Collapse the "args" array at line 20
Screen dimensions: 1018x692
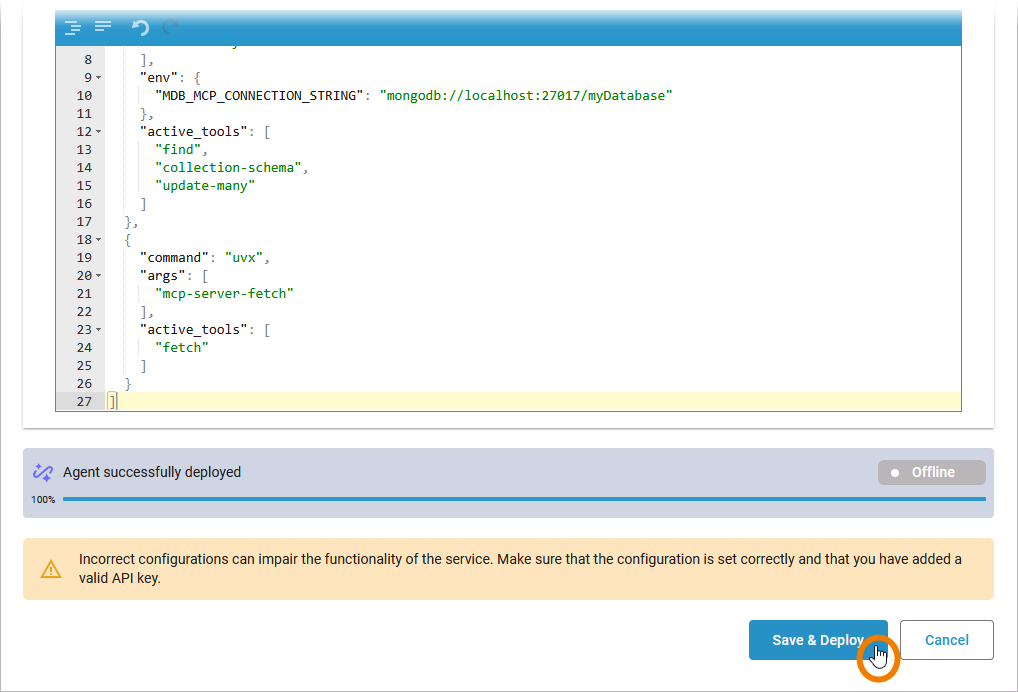[98, 276]
